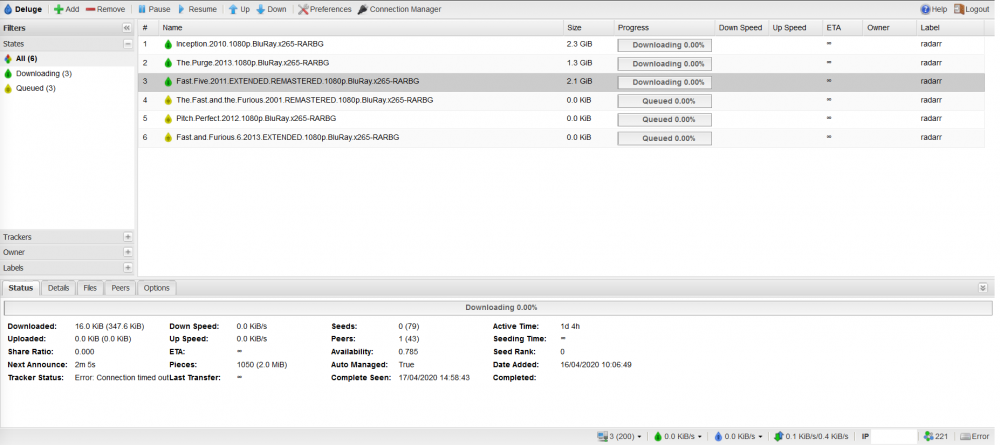Click the IP address field in status bar

pyautogui.click(x=893, y=437)
